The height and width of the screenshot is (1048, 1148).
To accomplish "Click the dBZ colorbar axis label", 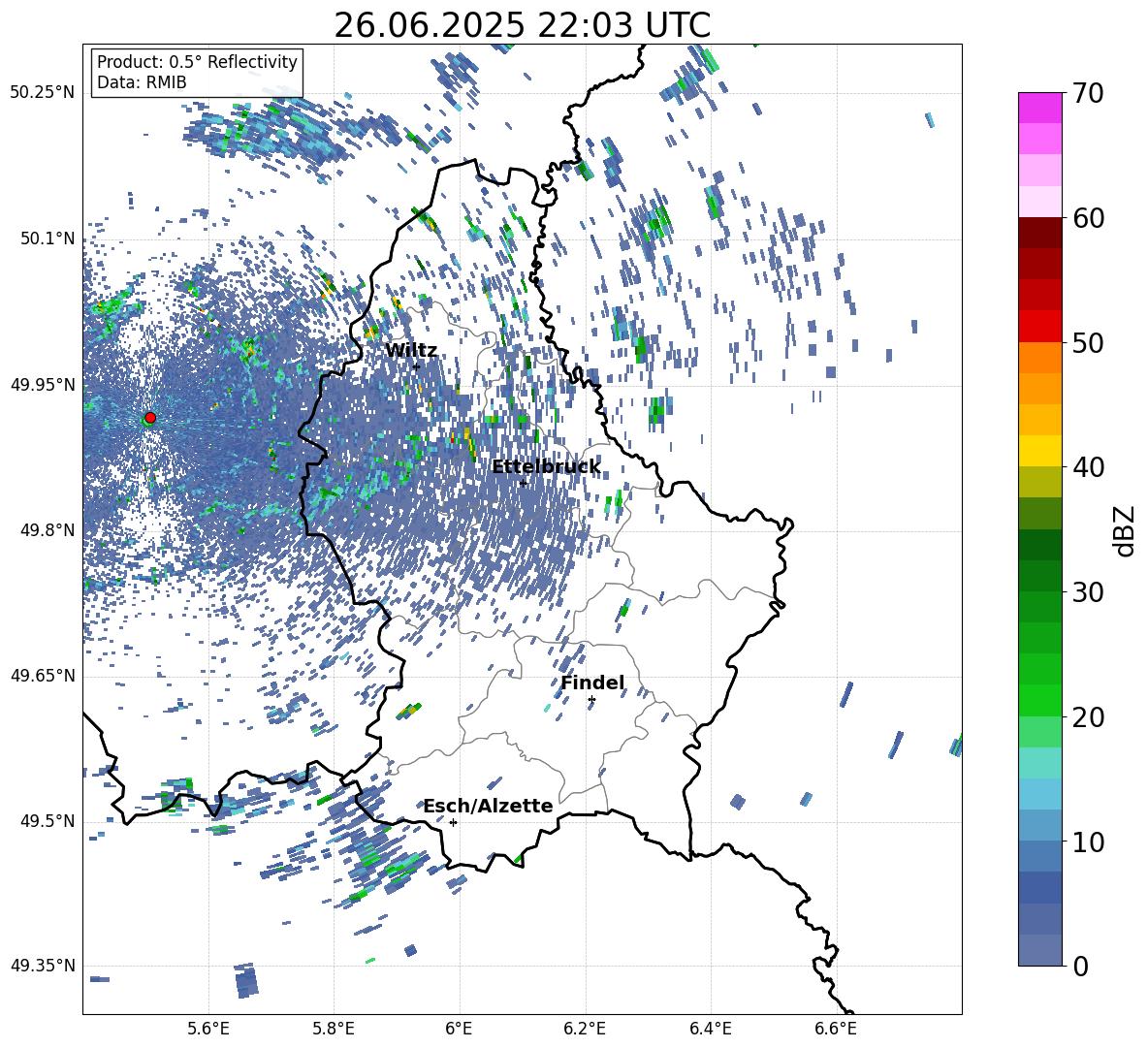I will point(1123,530).
